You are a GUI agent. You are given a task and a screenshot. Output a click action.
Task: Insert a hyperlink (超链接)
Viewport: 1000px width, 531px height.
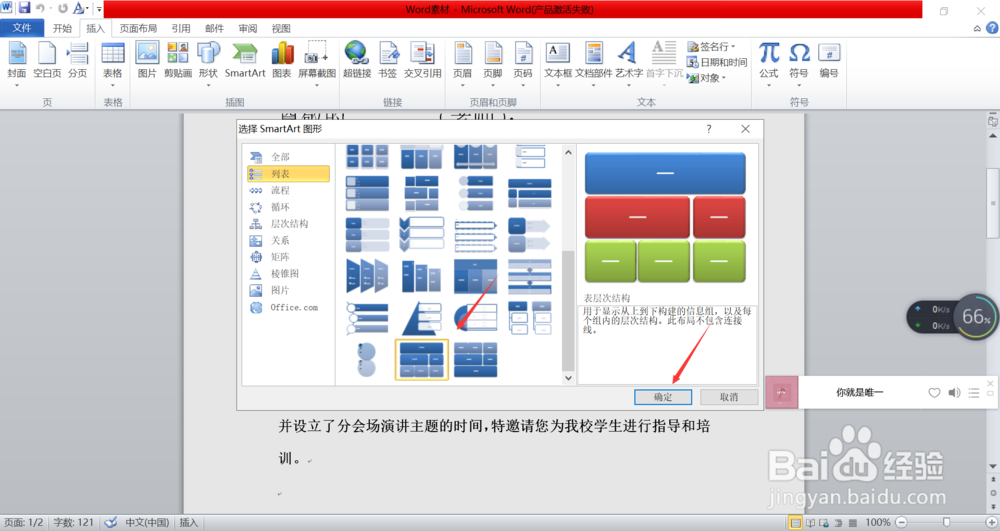click(357, 61)
